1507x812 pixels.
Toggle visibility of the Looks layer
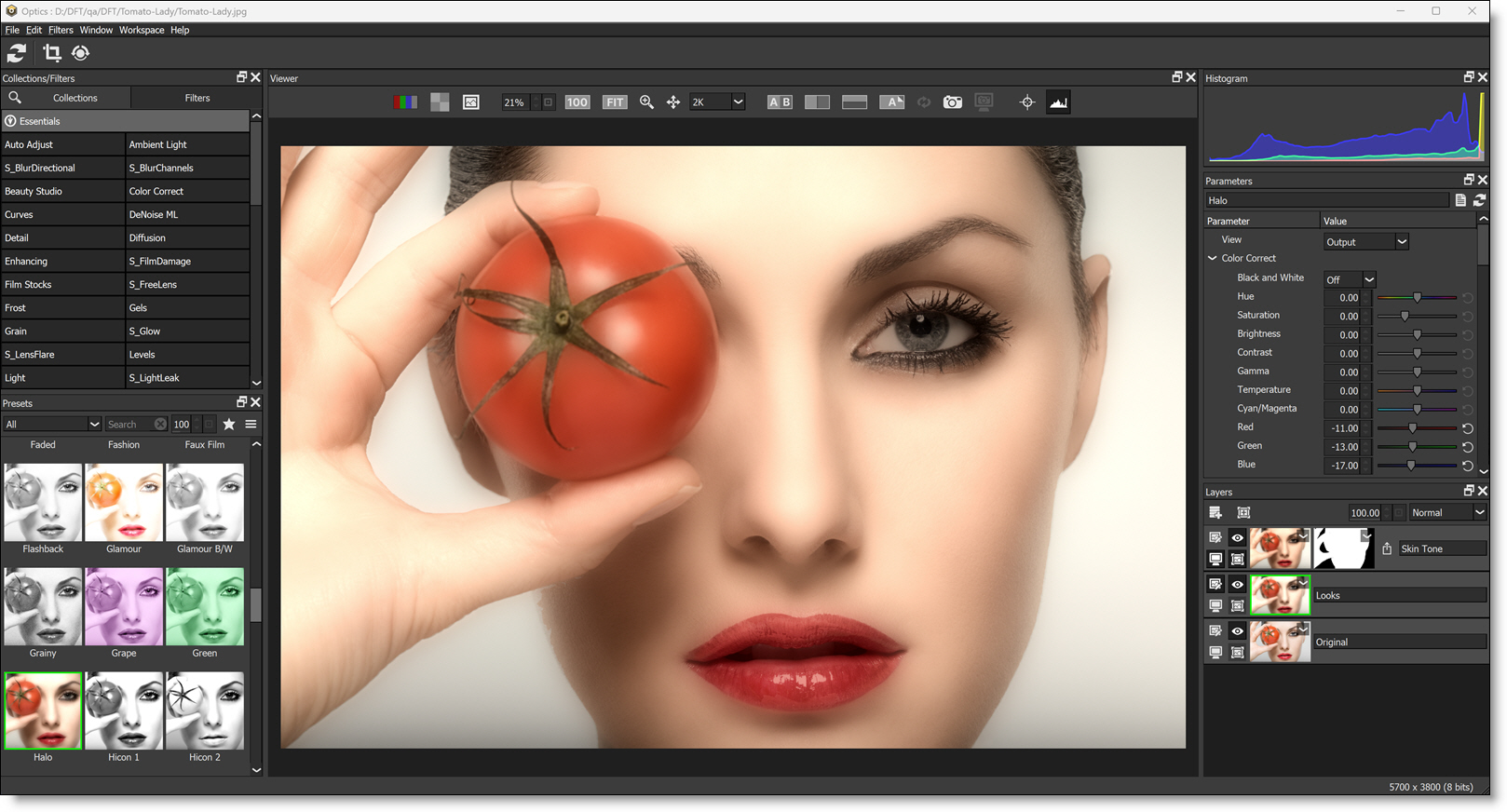pyautogui.click(x=1237, y=585)
